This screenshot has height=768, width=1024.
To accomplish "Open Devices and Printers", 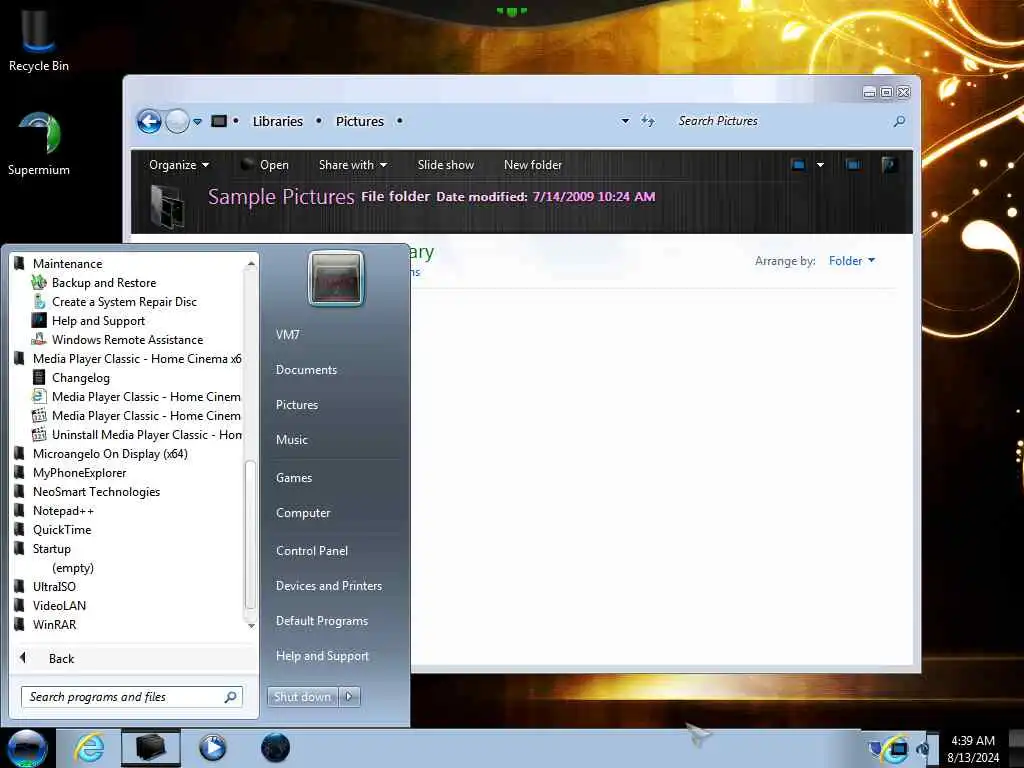I will 328,586.
